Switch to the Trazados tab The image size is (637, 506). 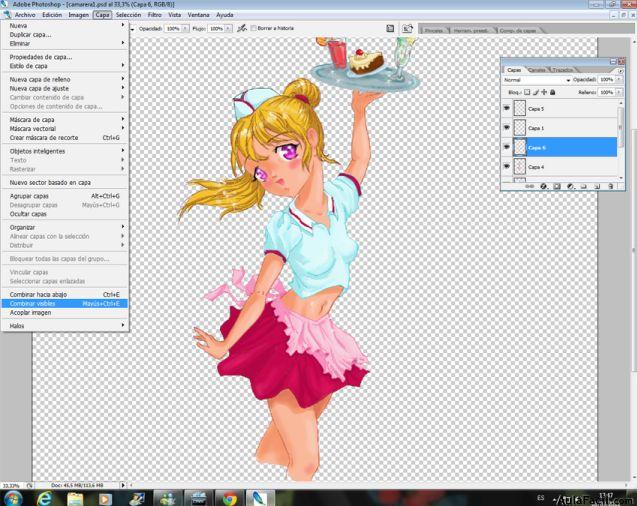tap(562, 70)
